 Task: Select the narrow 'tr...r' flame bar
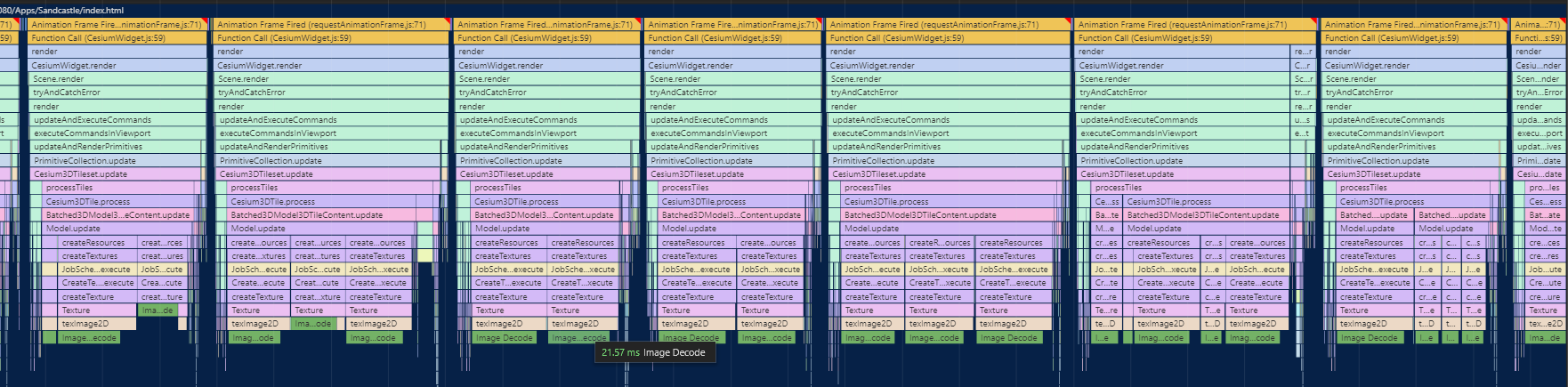click(1302, 93)
